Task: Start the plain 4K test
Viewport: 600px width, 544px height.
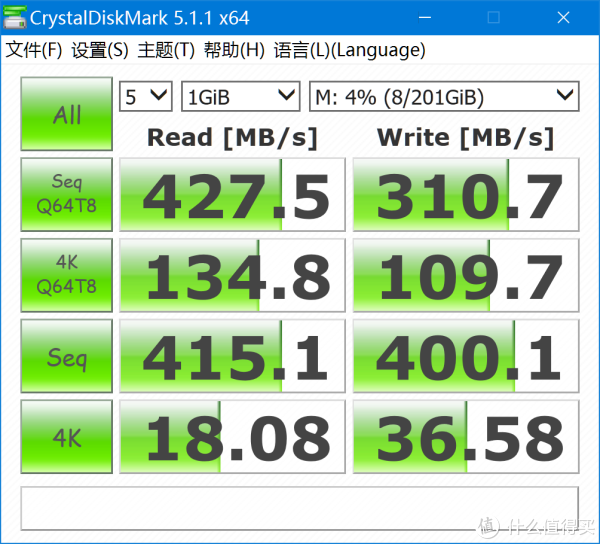Action: pos(67,437)
